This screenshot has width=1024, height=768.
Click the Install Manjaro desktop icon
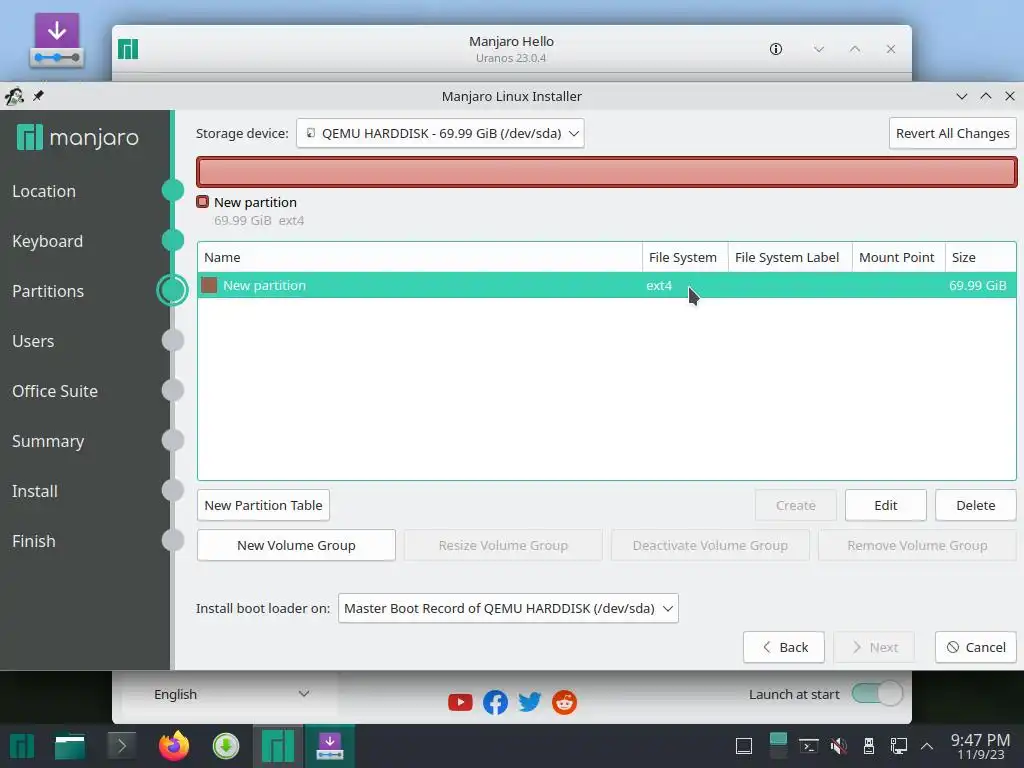click(57, 40)
